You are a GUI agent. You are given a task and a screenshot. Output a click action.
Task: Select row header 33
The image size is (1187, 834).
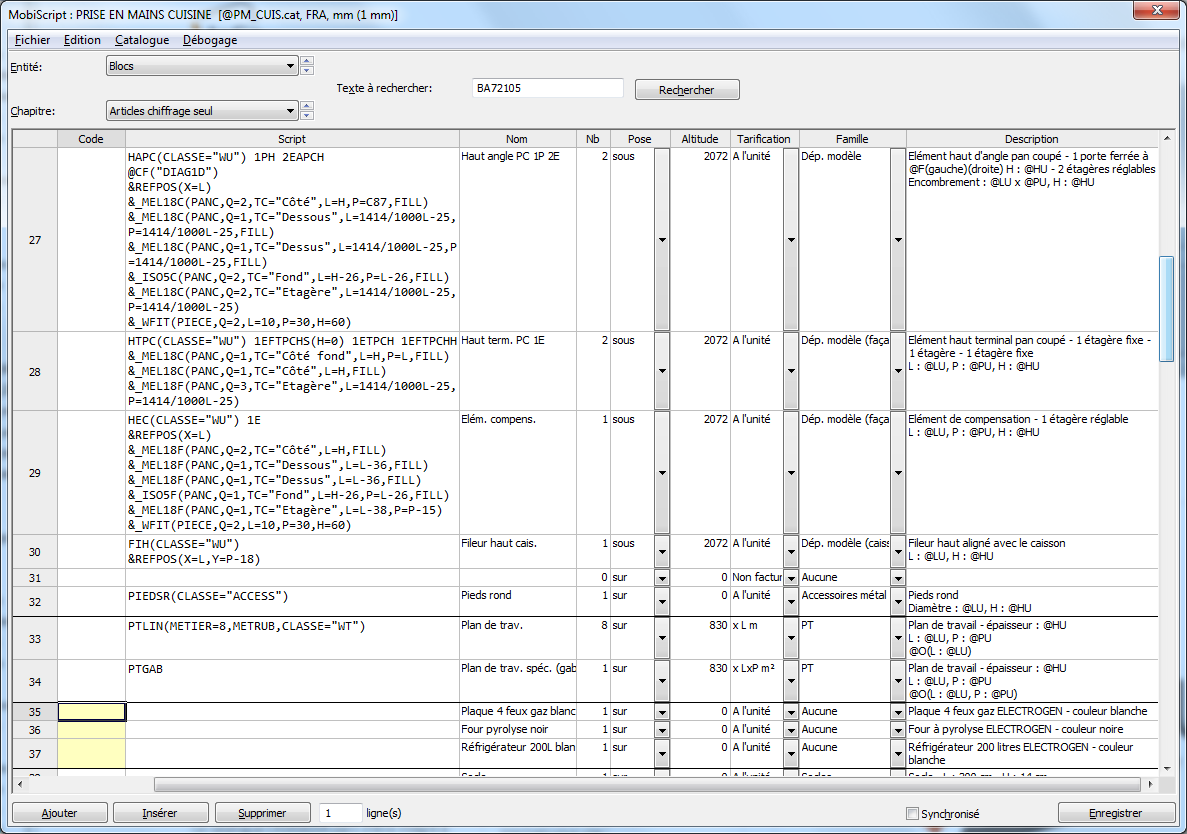(35, 638)
